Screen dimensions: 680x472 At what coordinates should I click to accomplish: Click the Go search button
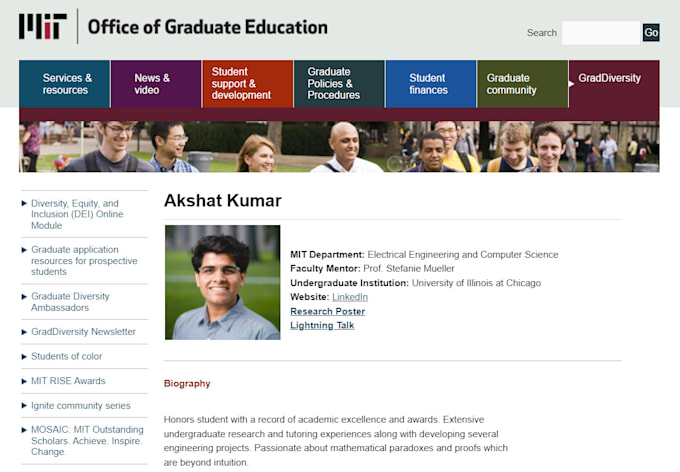pyautogui.click(x=651, y=33)
